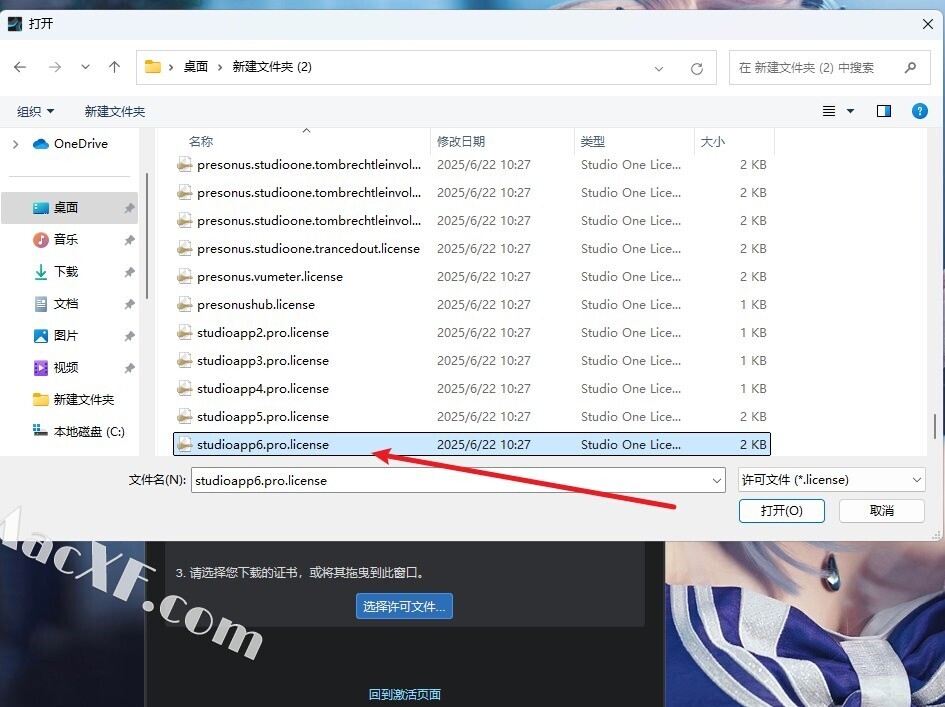Click the pin icon beside 下载
The image size is (945, 707).
(x=129, y=272)
